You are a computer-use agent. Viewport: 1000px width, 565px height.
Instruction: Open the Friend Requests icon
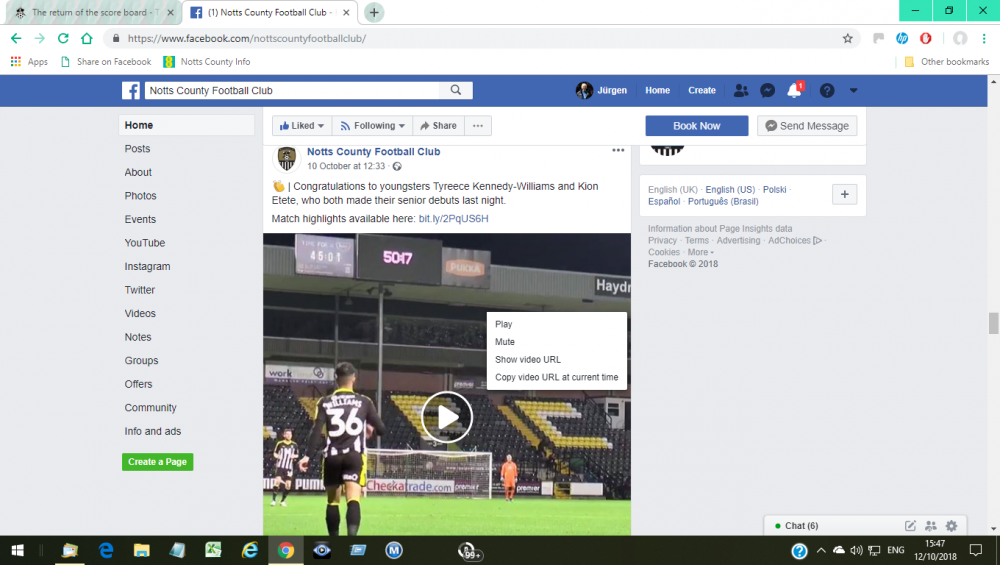click(740, 90)
